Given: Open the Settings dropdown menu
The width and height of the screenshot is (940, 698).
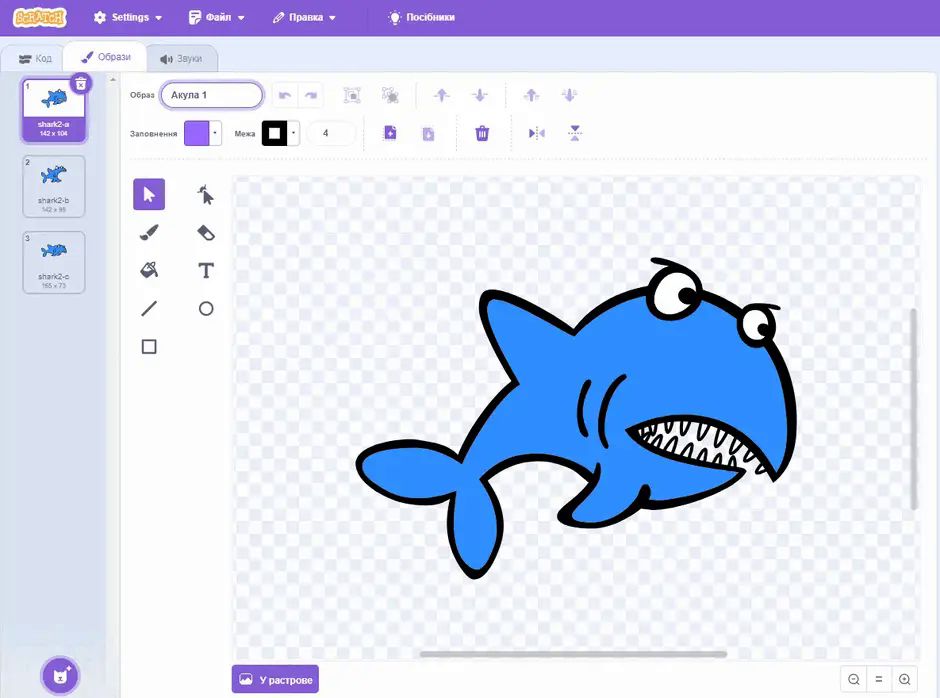Looking at the screenshot, I should point(128,17).
